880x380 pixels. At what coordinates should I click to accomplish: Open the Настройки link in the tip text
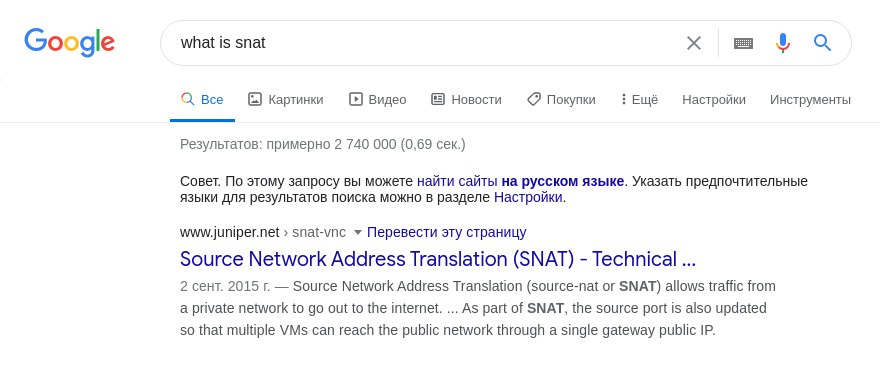point(528,198)
